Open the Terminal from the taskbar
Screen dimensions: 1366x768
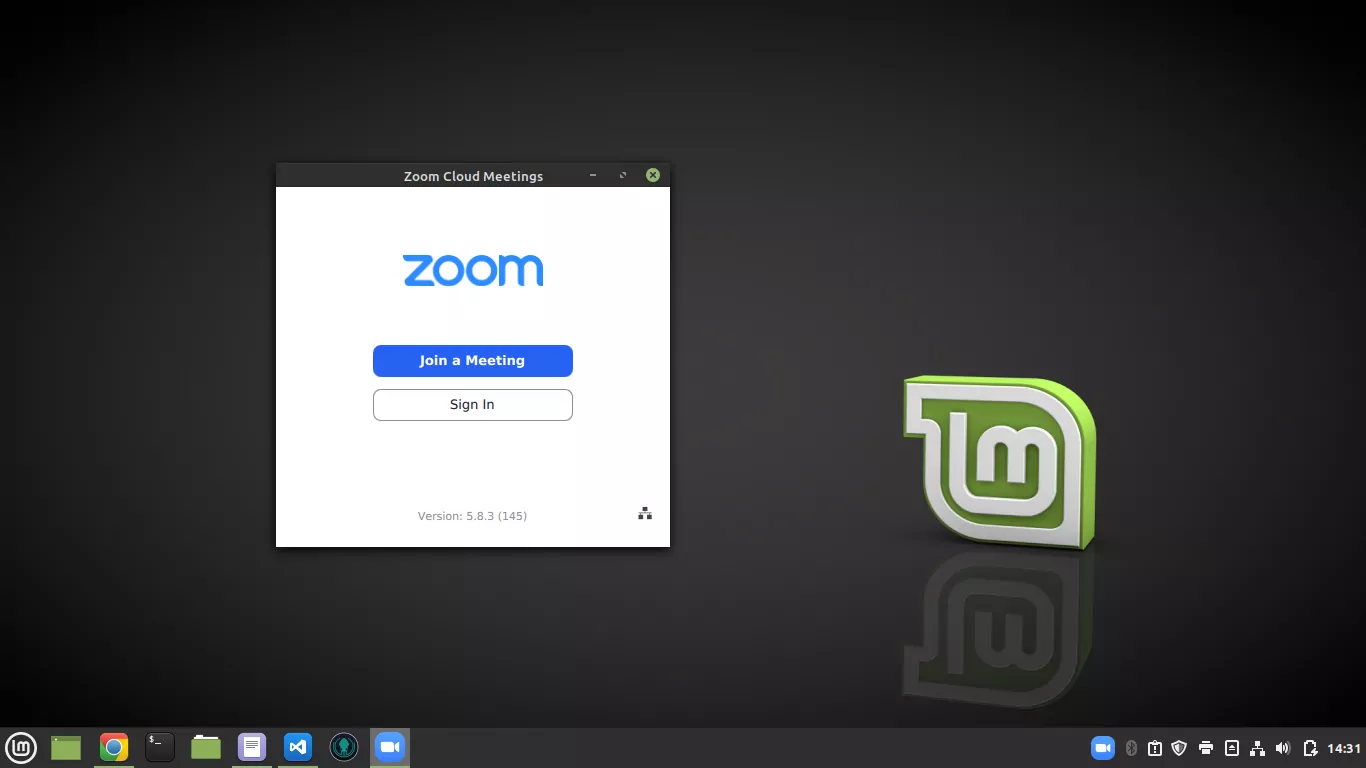160,747
